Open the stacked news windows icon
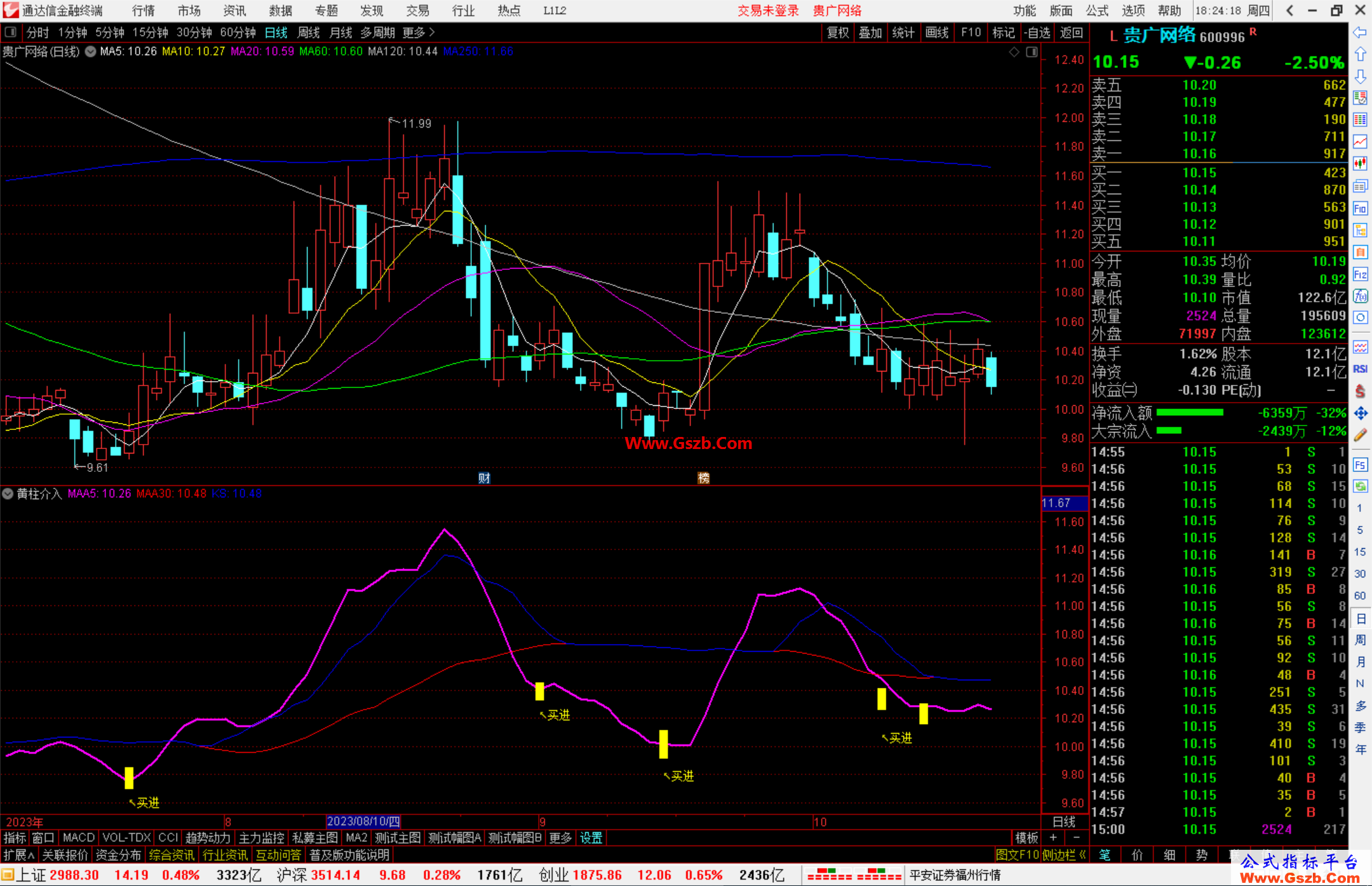This screenshot has height=886, width=1372. click(x=1360, y=186)
